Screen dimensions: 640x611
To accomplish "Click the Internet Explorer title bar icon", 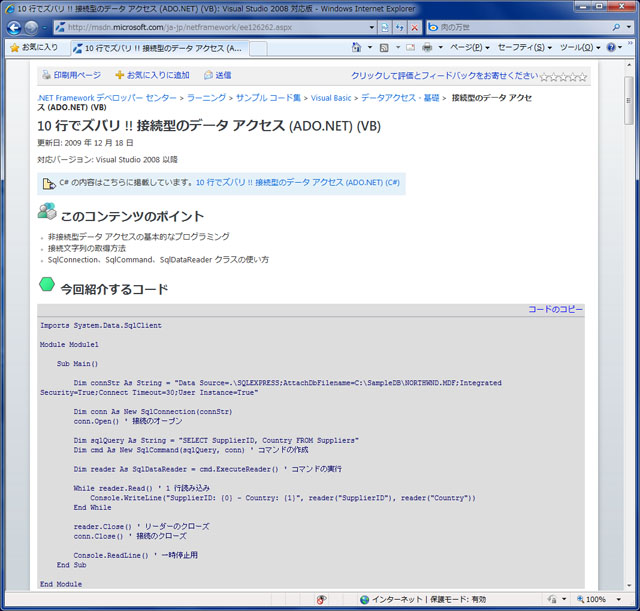I will click(x=10, y=9).
